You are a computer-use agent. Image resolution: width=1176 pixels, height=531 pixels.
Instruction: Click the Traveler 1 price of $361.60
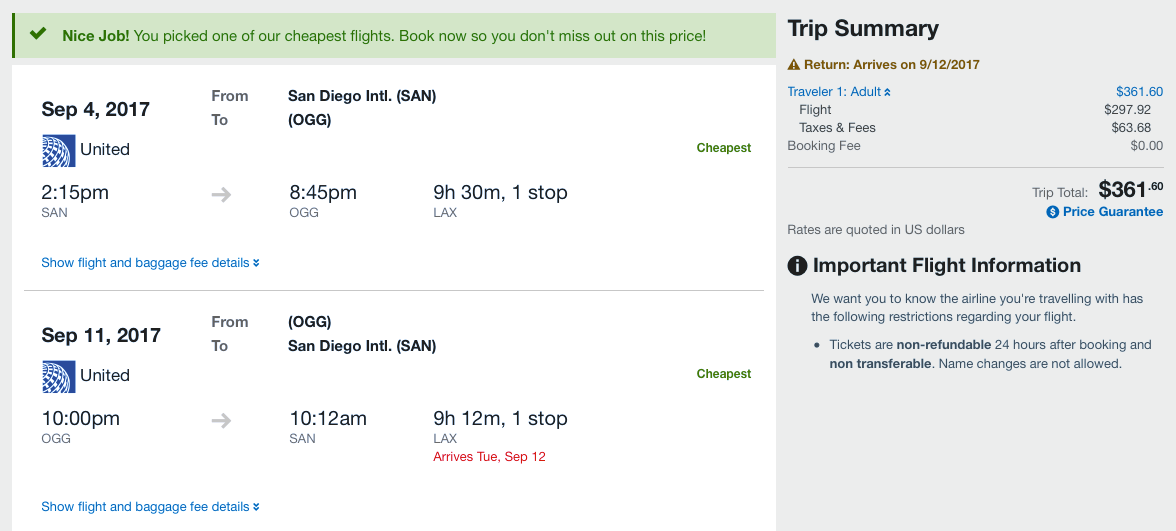coord(1139,92)
